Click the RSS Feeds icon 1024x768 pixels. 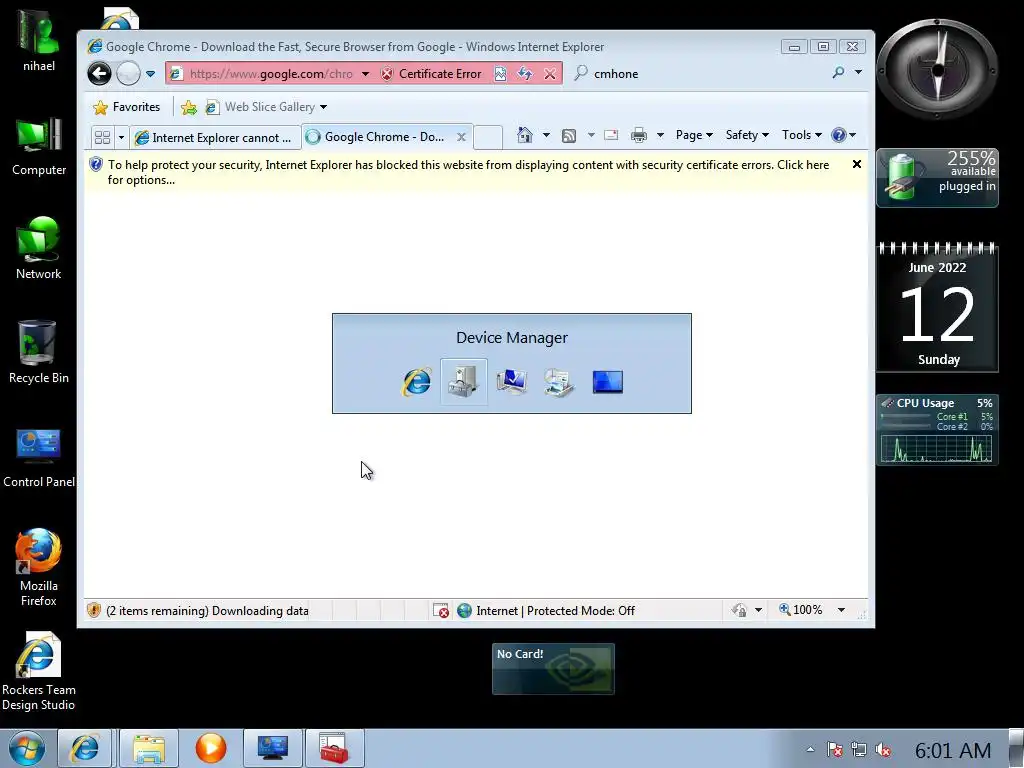569,136
